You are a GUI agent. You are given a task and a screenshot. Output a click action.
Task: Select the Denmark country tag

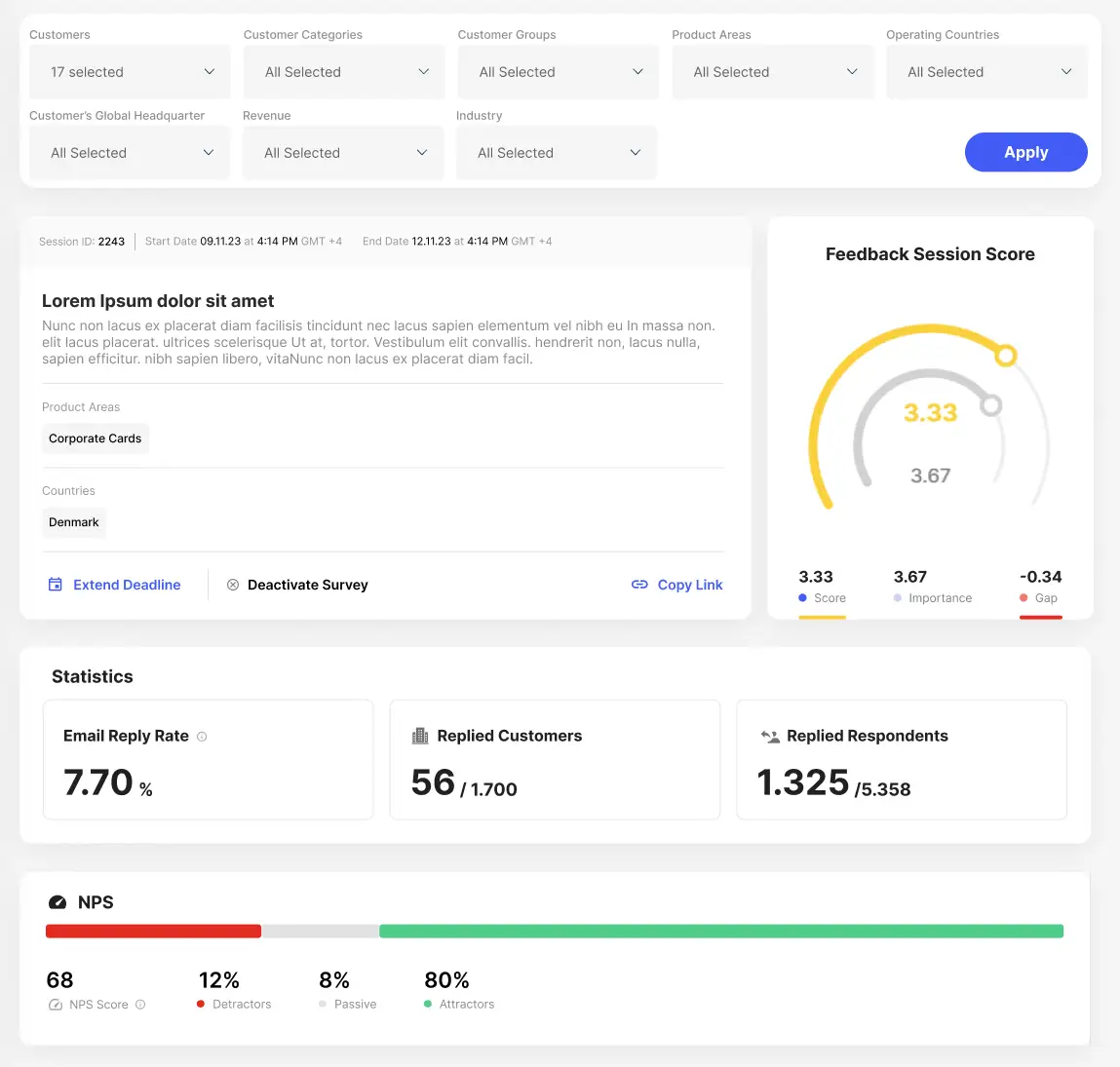click(x=73, y=522)
